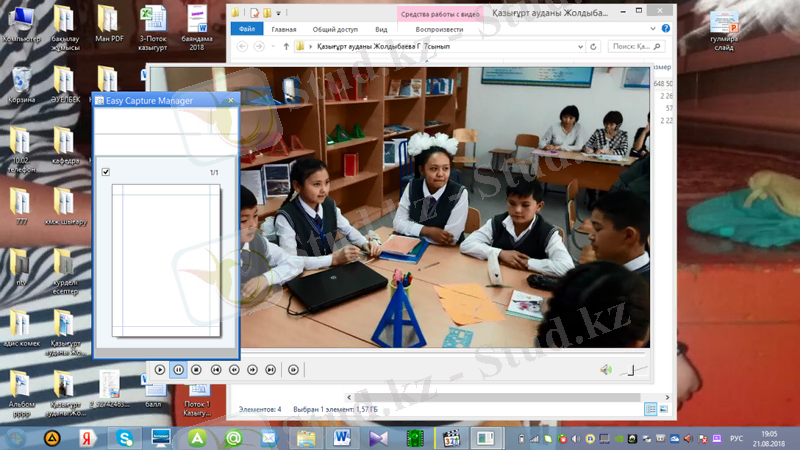Launch Skype from the taskbar
Screen dimensions: 800x450
coord(124,438)
